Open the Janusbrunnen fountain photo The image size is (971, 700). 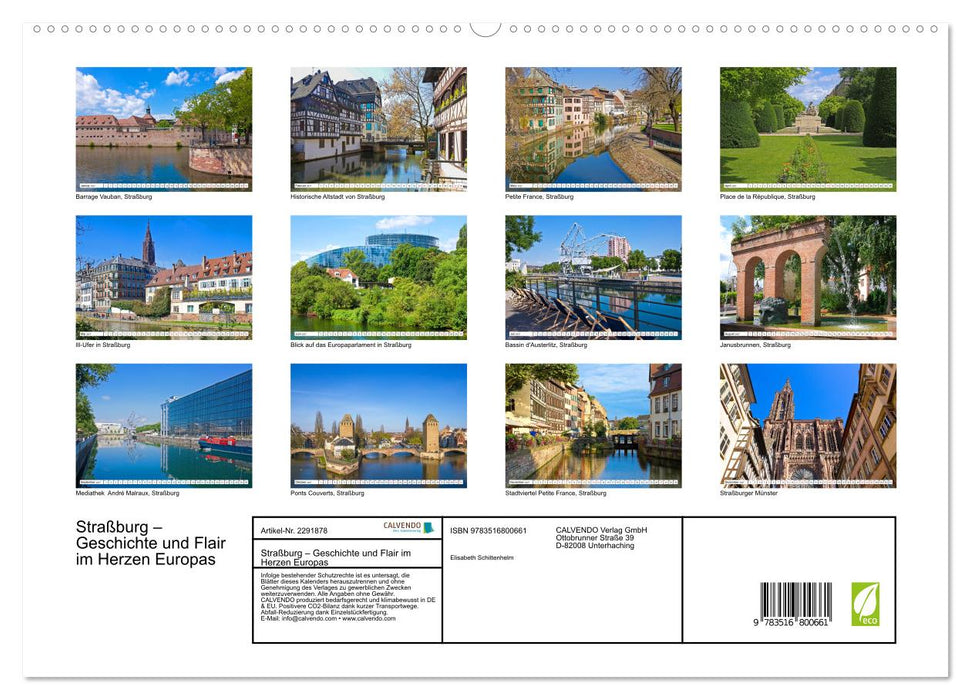[808, 277]
